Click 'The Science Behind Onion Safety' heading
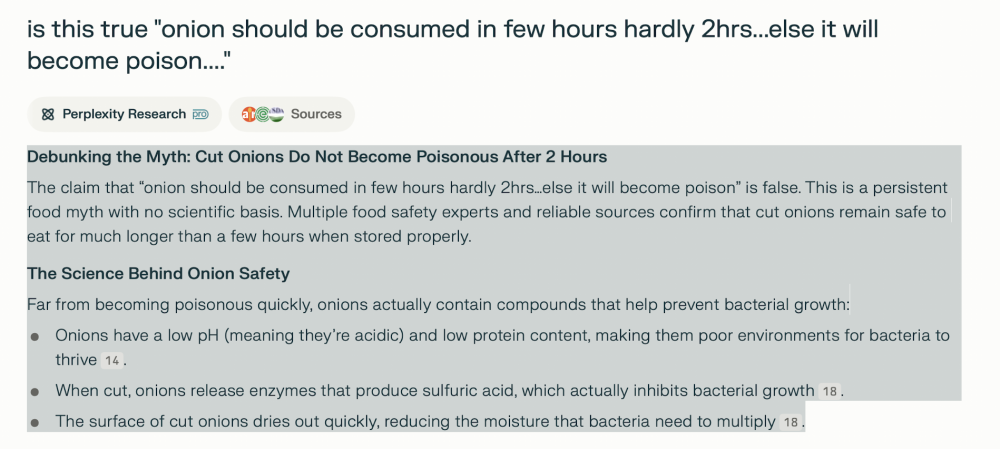 point(158,274)
